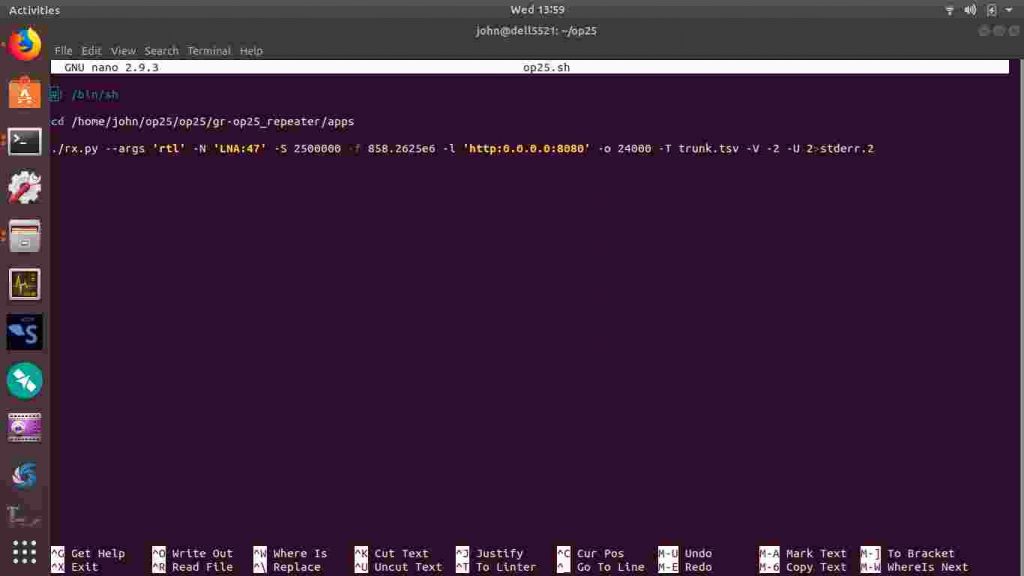Open Ubuntu Software from the dock
Image resolution: width=1024 pixels, height=576 pixels.
pyautogui.click(x=24, y=94)
